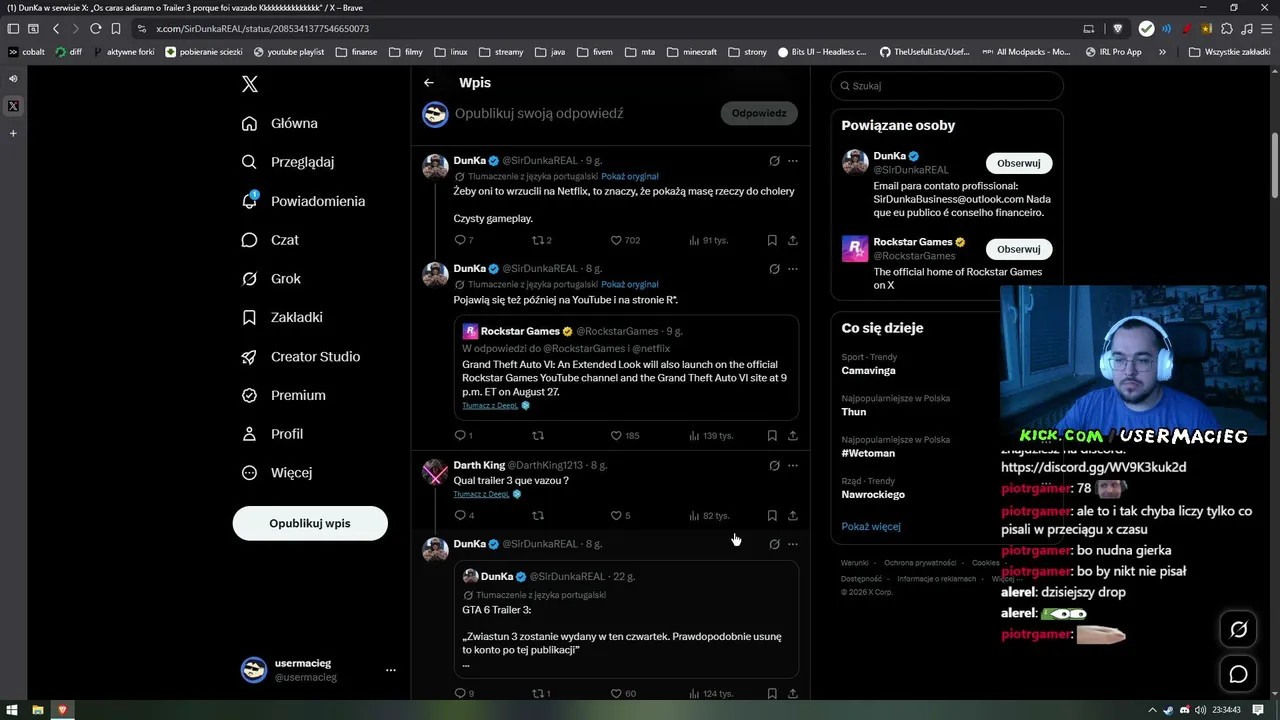The height and width of the screenshot is (720, 1280).
Task: Bookmark the post with 139 tys. views
Action: 772,435
